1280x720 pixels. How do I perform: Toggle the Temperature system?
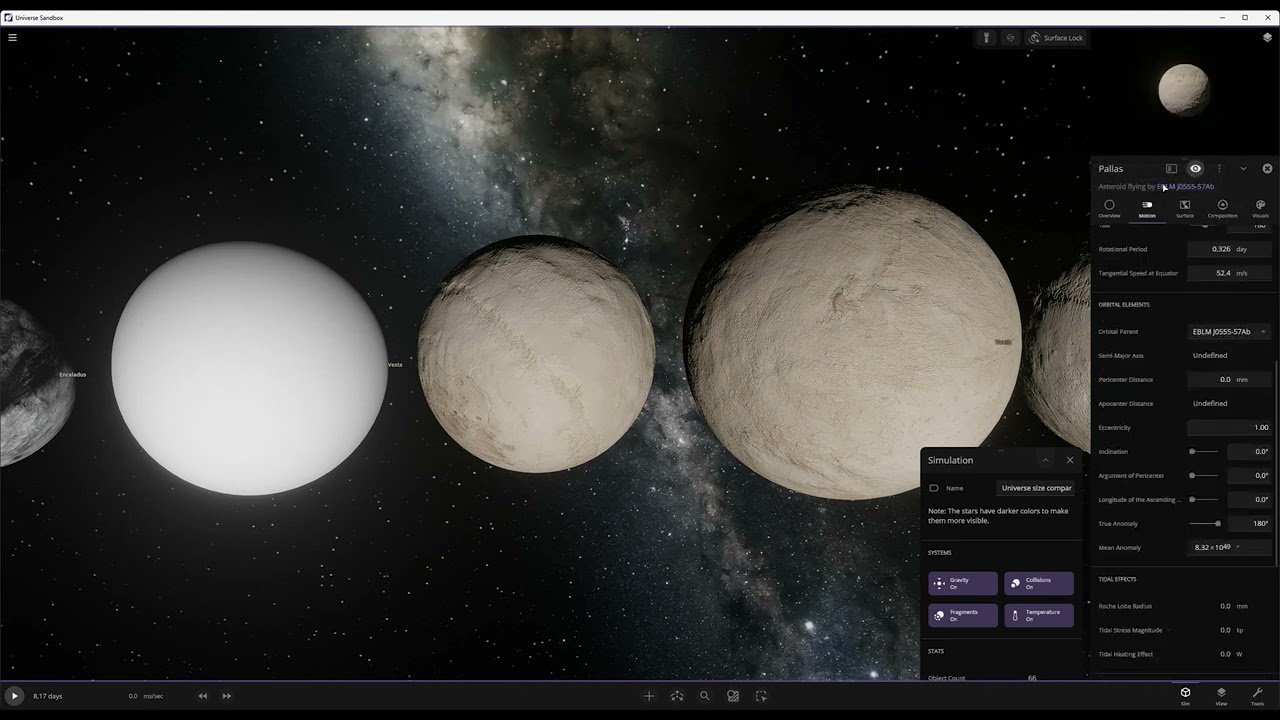[1039, 615]
